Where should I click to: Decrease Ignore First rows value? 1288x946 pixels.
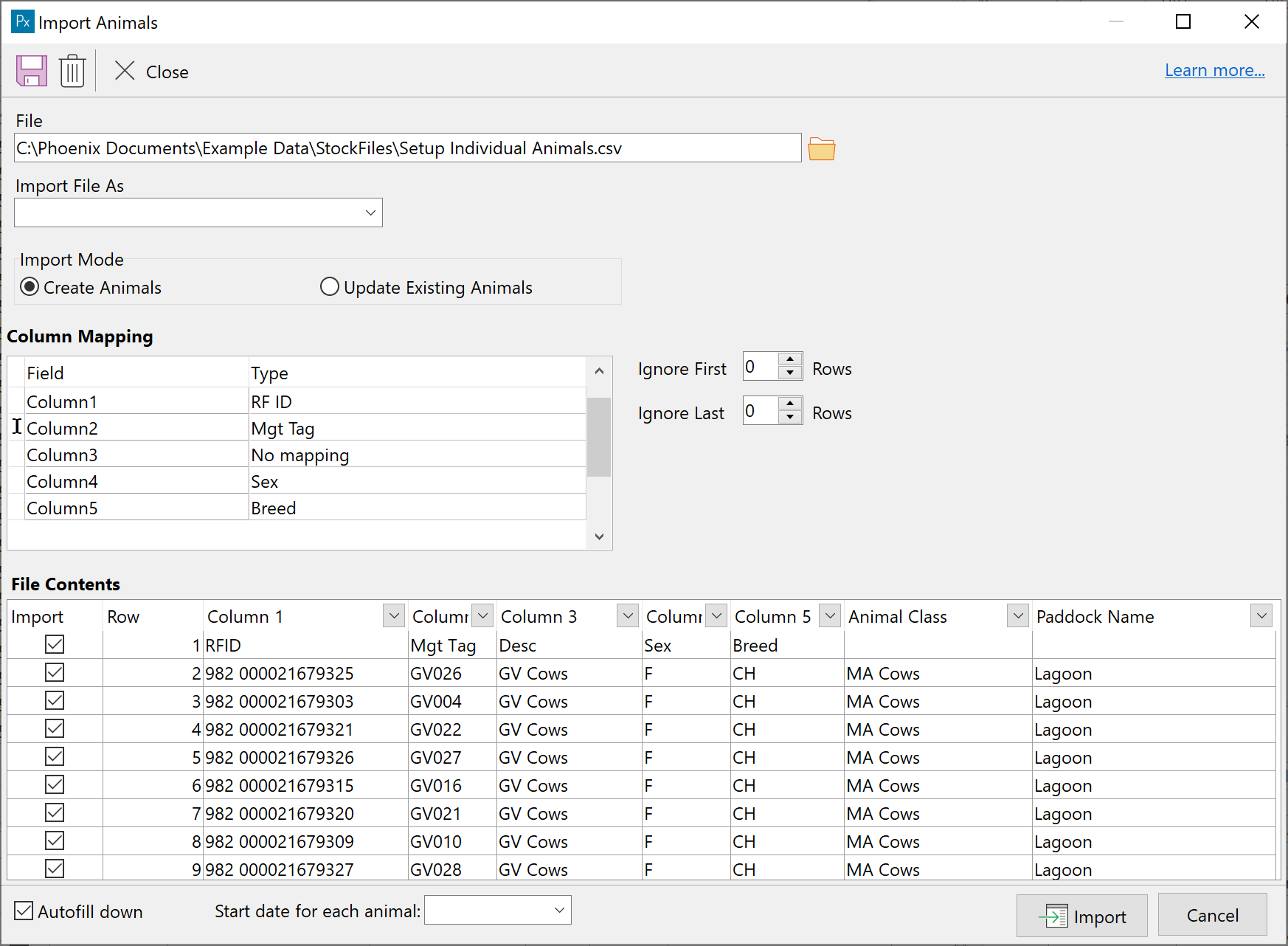[x=790, y=373]
